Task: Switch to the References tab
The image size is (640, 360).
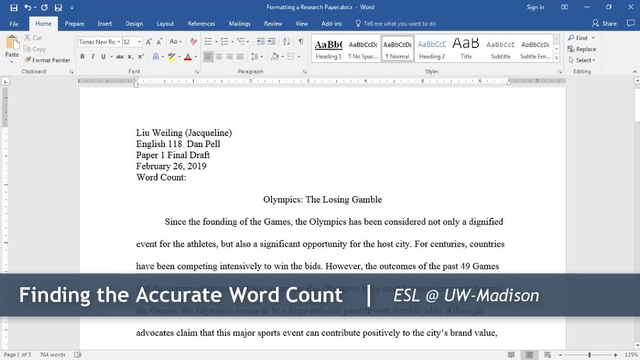Action: click(201, 24)
